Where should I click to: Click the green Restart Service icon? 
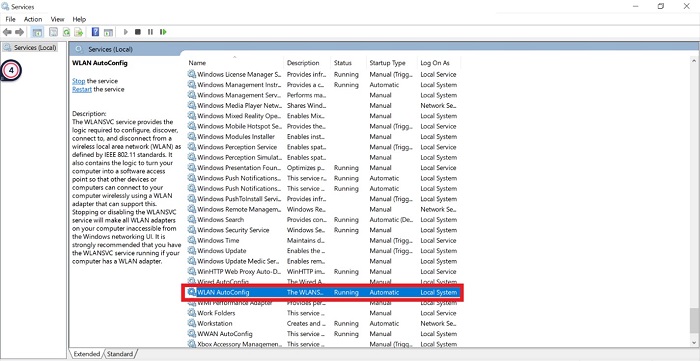163,32
